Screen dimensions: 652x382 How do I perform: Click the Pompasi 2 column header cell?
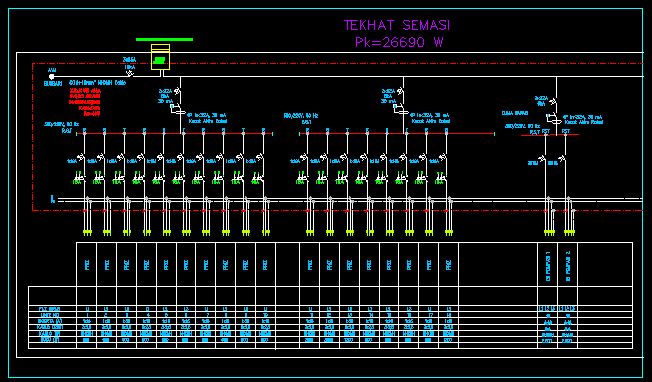pyautogui.click(x=568, y=264)
